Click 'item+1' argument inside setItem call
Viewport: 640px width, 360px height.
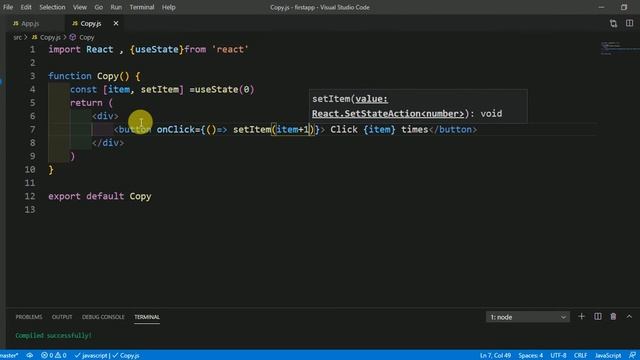tap(293, 129)
